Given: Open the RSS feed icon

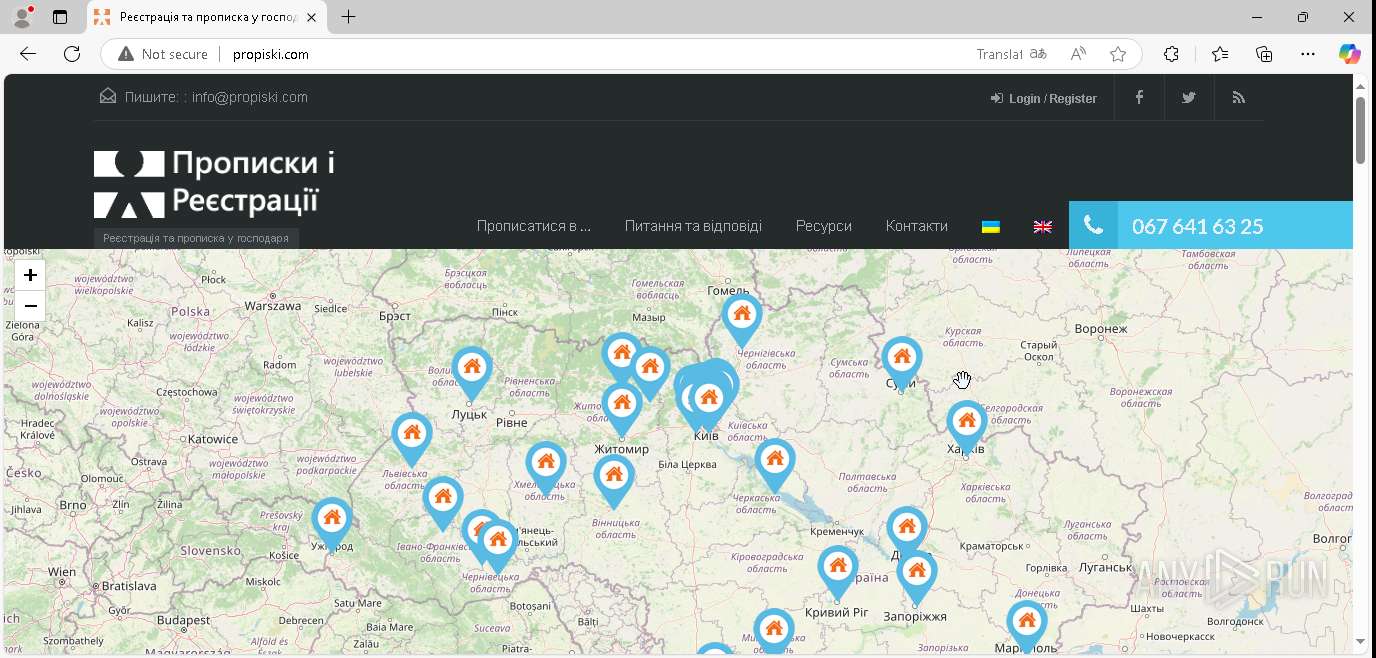Looking at the screenshot, I should (x=1239, y=97).
